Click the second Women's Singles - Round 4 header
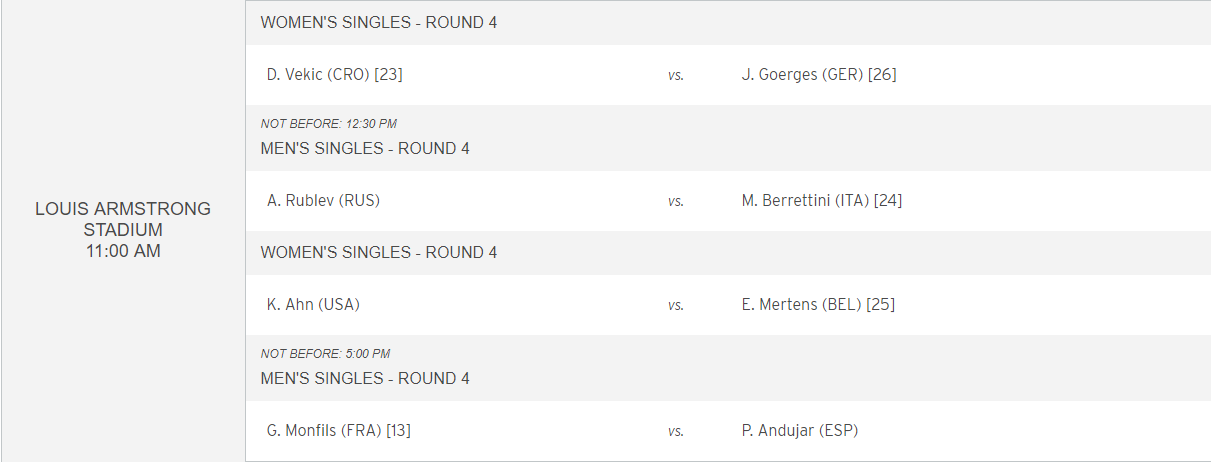Image resolution: width=1211 pixels, height=463 pixels. tap(379, 252)
